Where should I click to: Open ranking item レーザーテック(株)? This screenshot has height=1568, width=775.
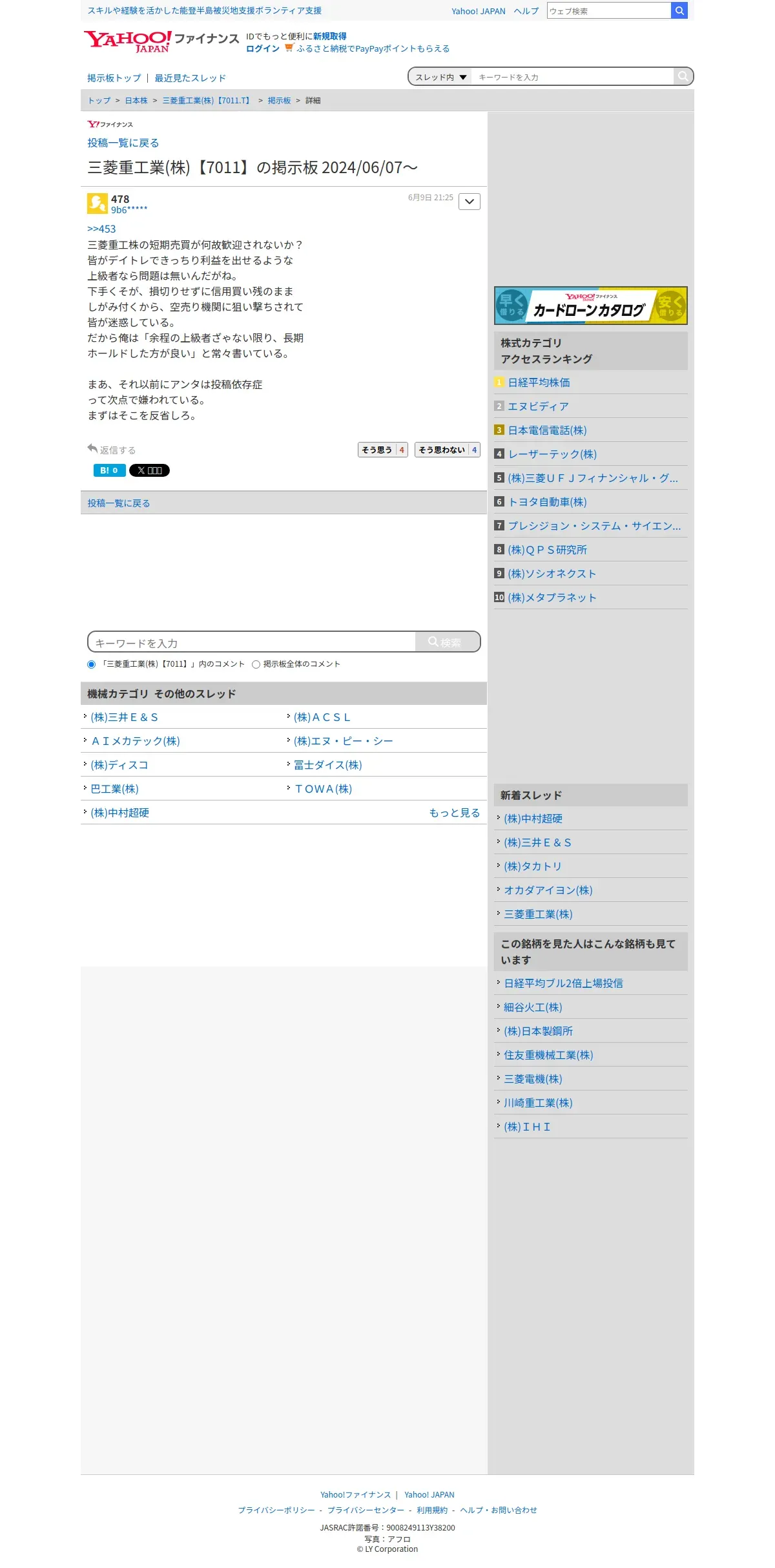coord(553,454)
